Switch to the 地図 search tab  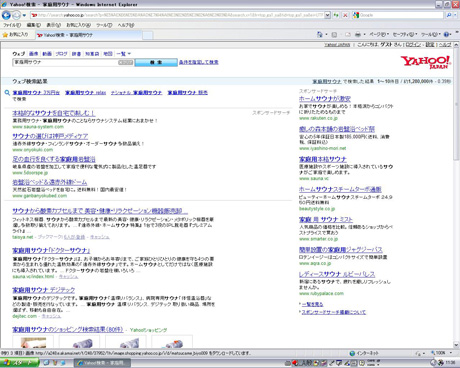[108, 54]
